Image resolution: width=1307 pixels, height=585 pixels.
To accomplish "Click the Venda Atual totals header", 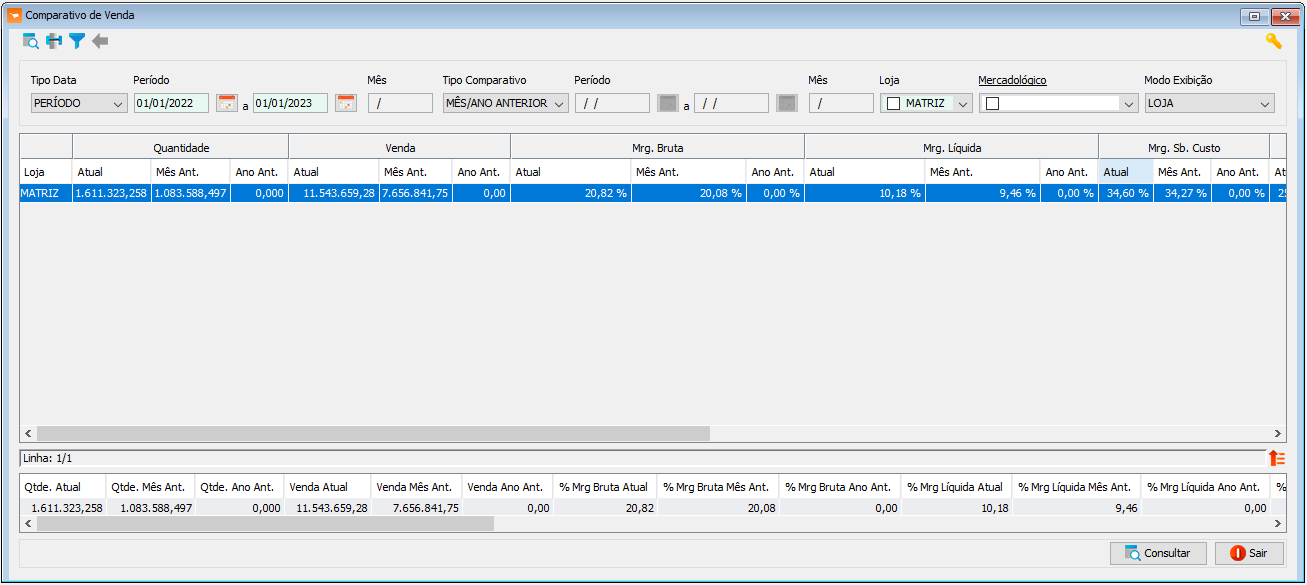I will (x=327, y=487).
